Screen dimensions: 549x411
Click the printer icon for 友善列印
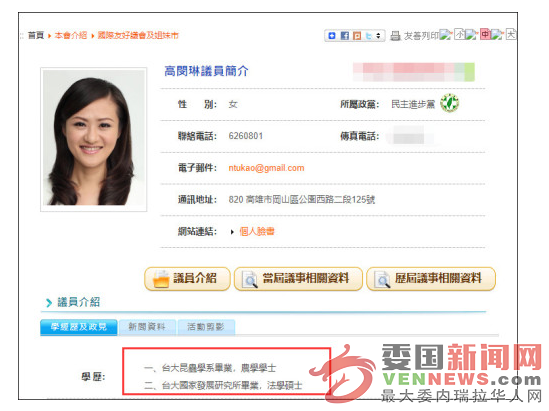[x=395, y=35]
